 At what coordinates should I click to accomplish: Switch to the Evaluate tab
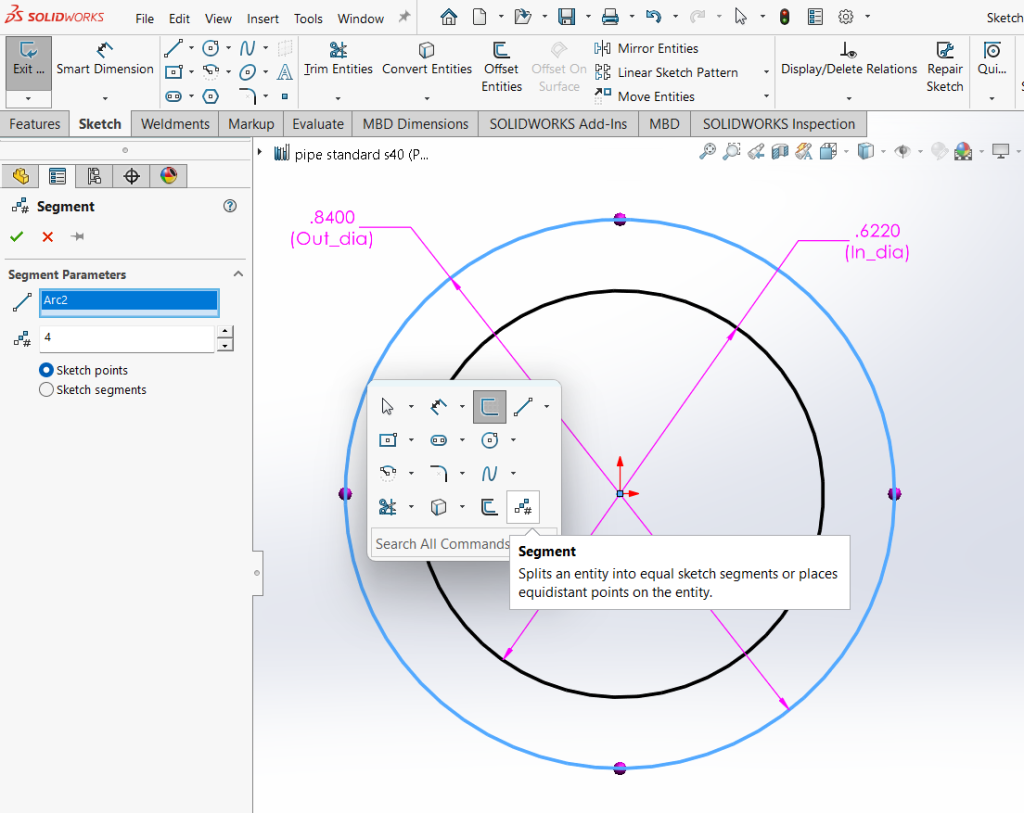pos(317,124)
